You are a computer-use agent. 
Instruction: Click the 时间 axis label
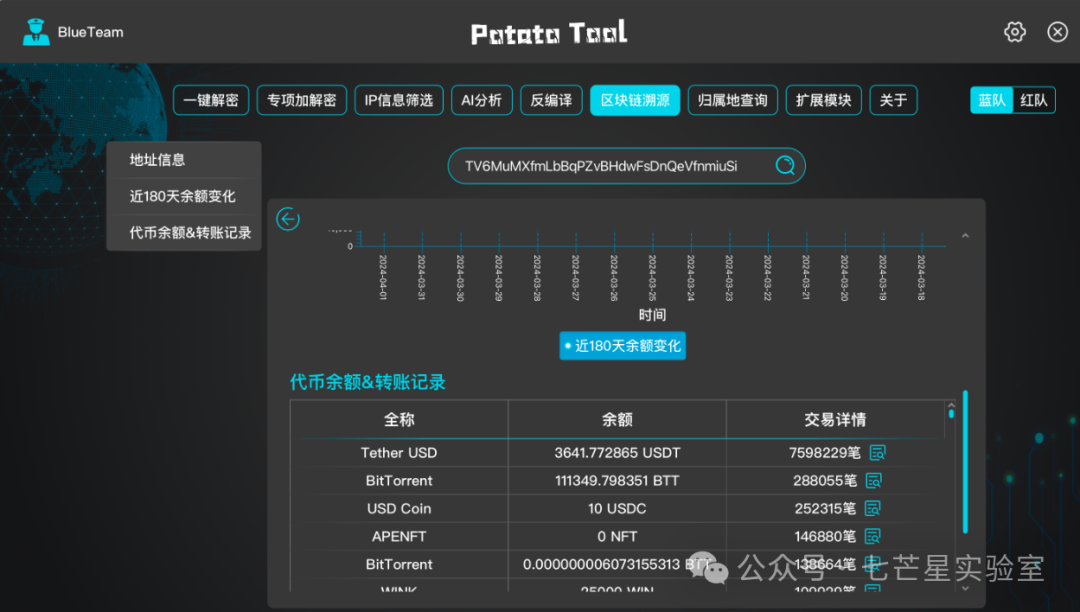point(652,315)
